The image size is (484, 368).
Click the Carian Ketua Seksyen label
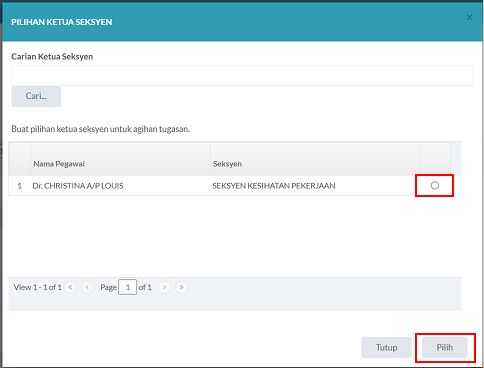(x=52, y=57)
